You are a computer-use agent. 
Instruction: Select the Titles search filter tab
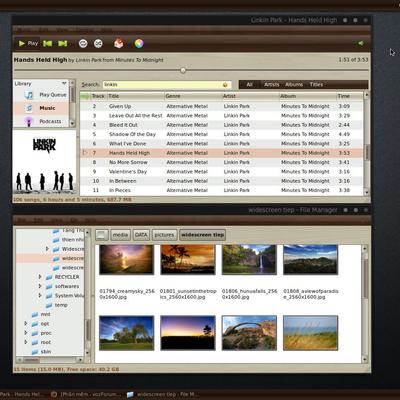click(316, 84)
